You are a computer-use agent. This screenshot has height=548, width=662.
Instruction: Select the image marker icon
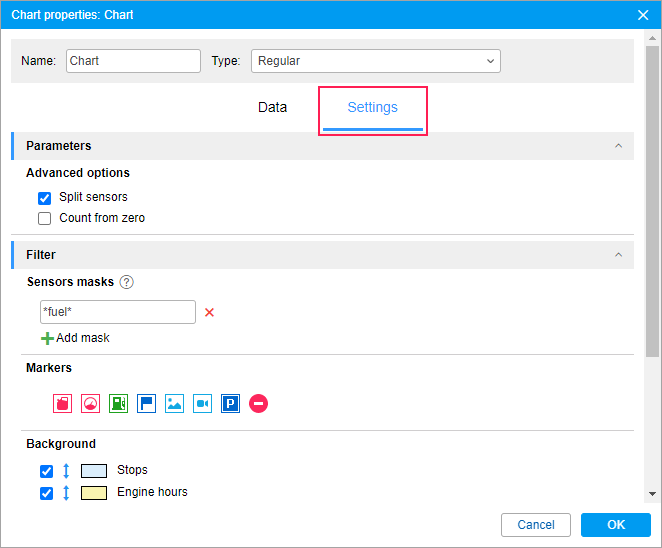[x=175, y=404]
